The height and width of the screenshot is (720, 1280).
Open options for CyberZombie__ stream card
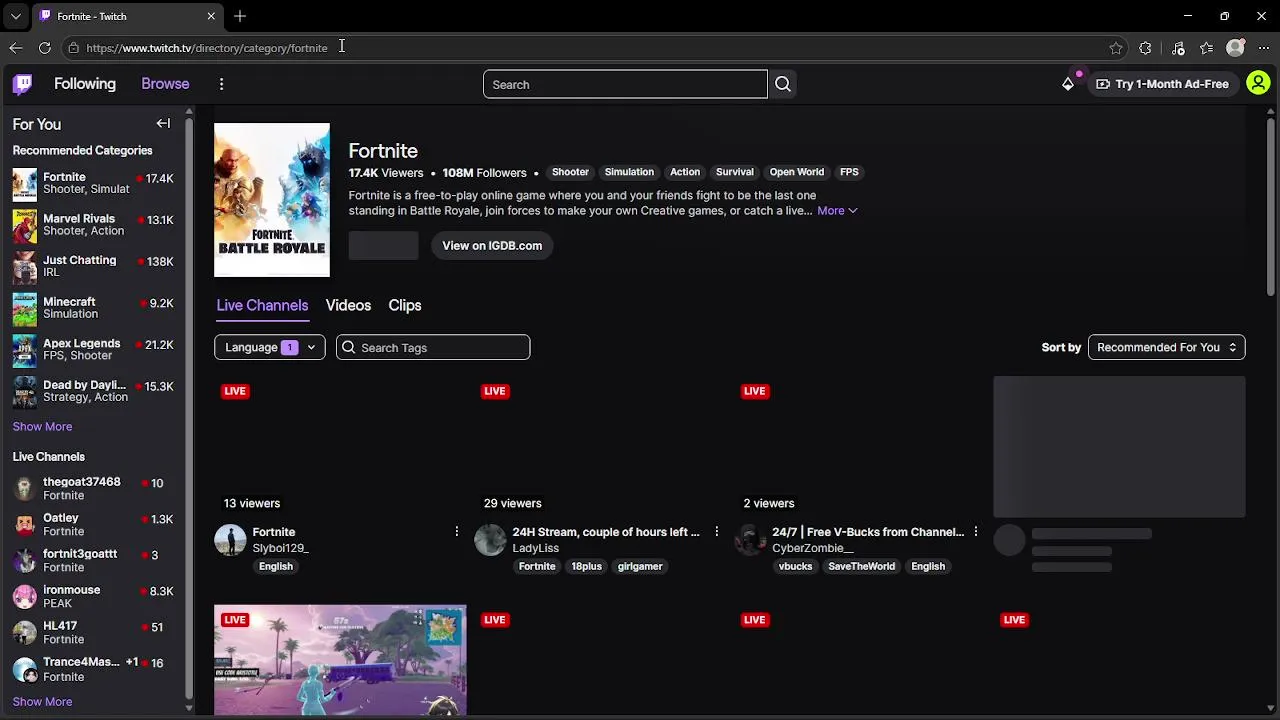click(x=976, y=532)
